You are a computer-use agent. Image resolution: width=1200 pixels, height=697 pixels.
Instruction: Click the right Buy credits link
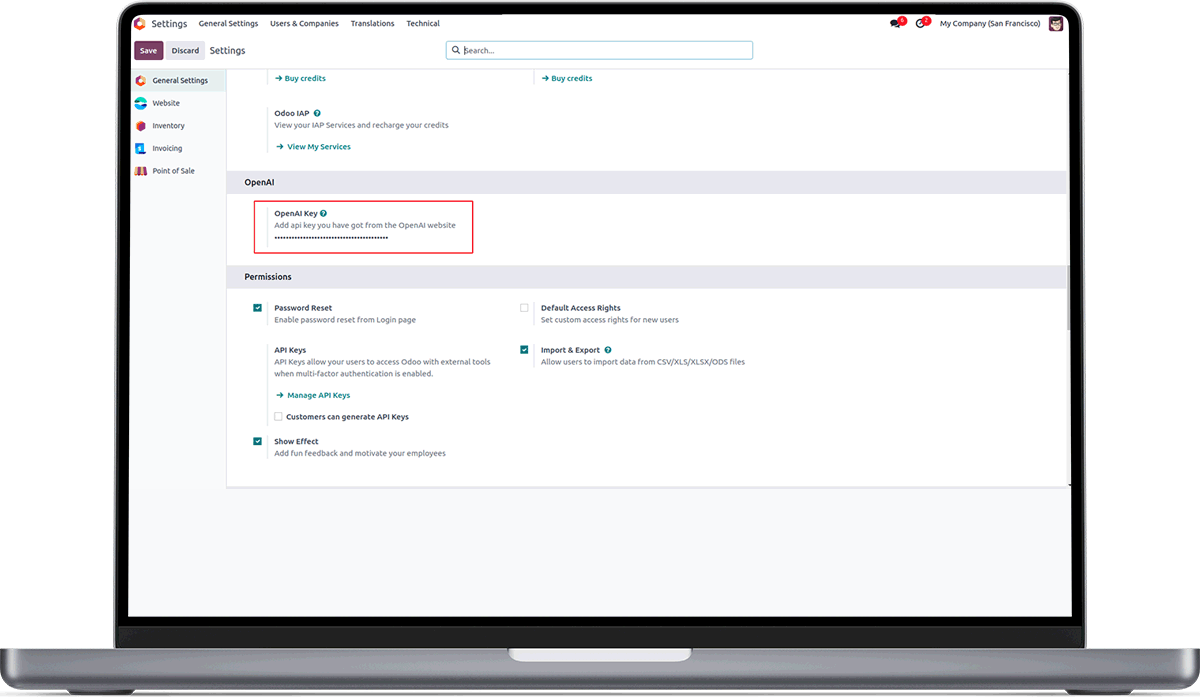pos(567,78)
